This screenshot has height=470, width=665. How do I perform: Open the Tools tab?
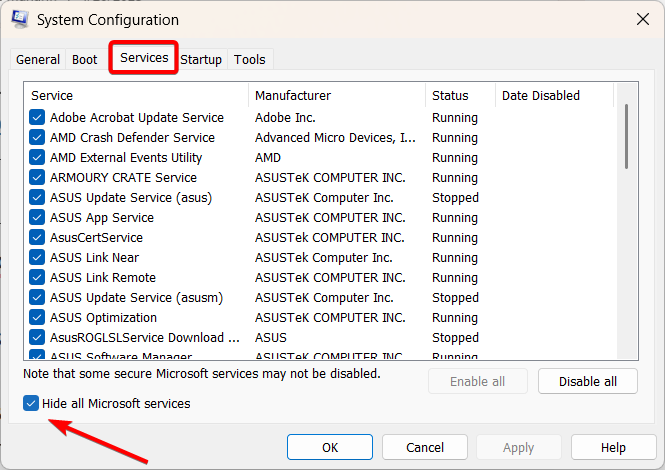point(250,59)
